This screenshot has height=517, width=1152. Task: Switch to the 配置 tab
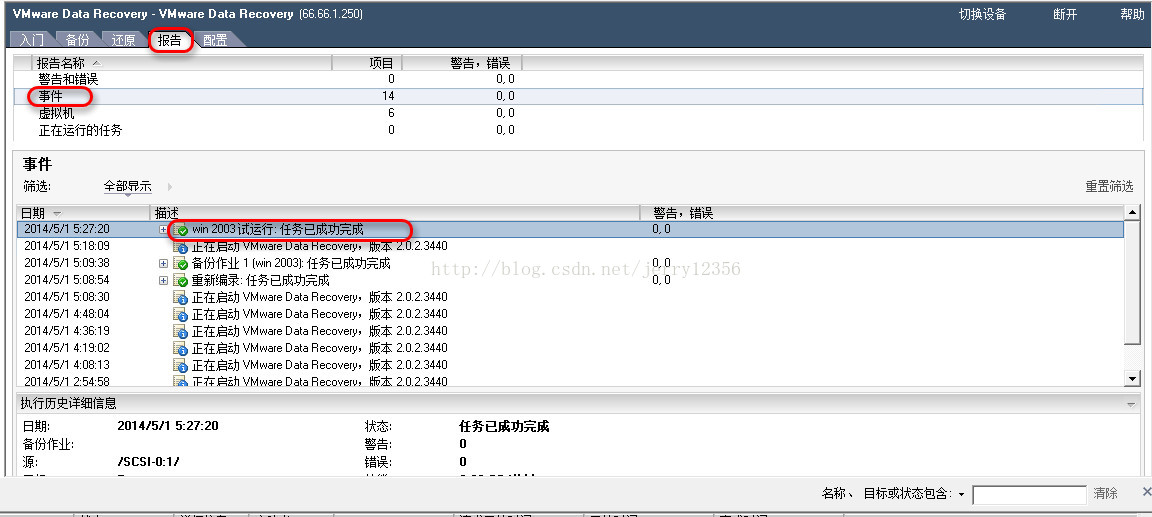215,40
